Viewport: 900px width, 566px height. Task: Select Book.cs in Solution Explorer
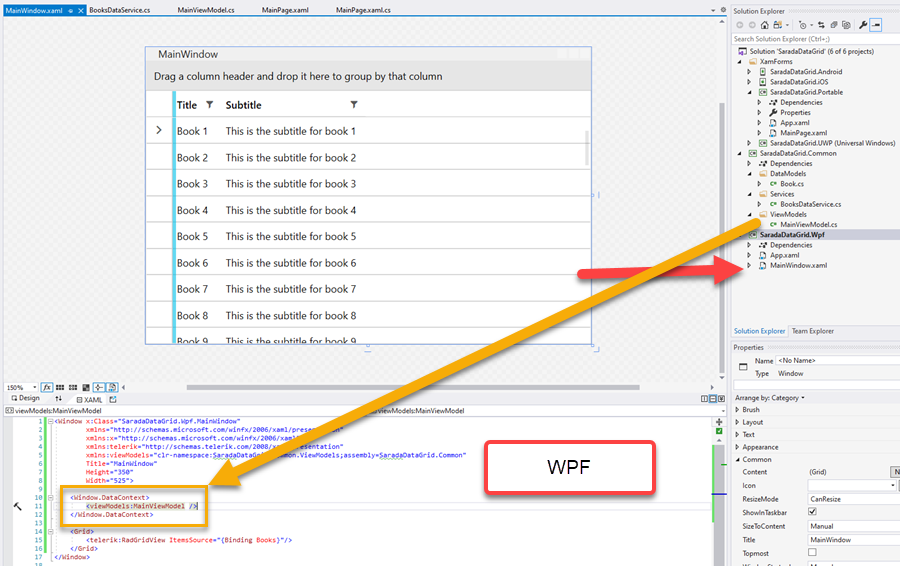point(792,184)
